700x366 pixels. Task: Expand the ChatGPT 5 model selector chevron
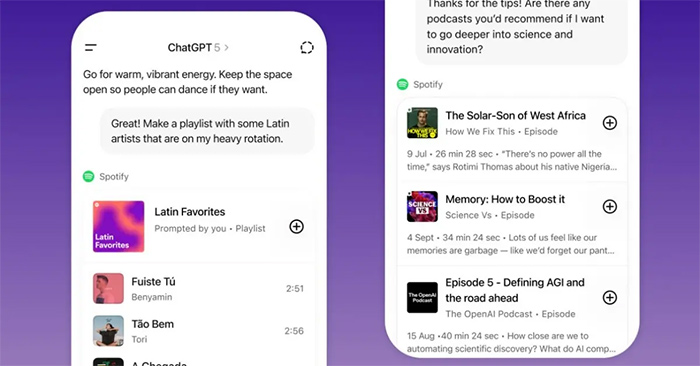click(226, 47)
